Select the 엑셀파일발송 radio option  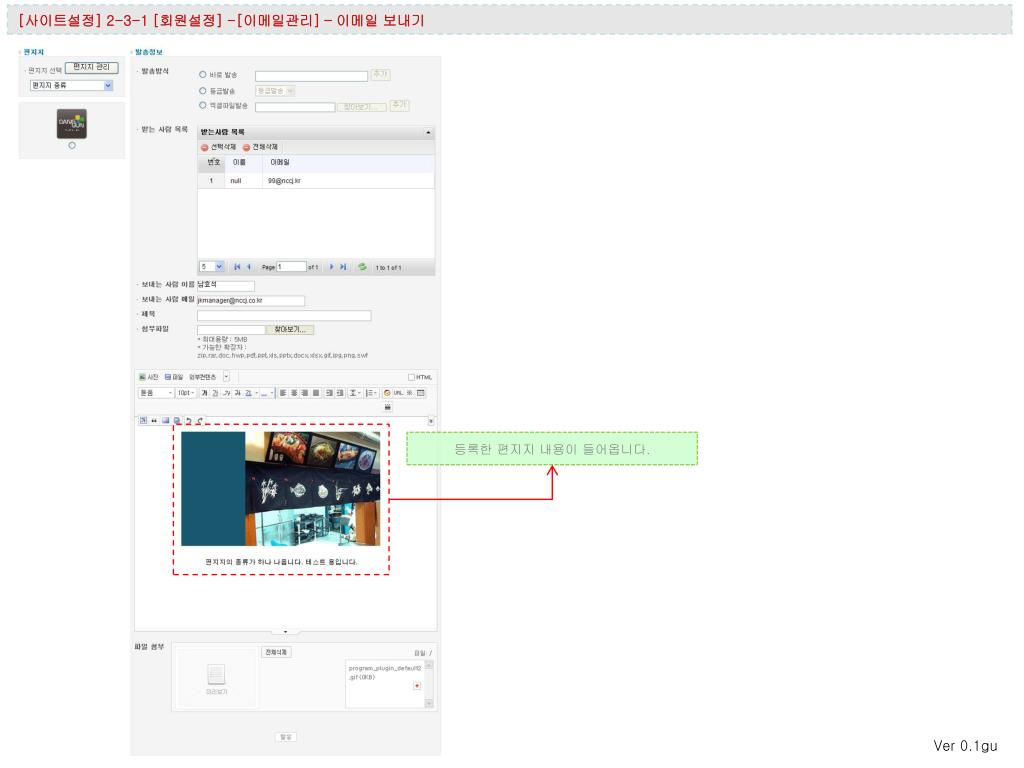click(202, 105)
